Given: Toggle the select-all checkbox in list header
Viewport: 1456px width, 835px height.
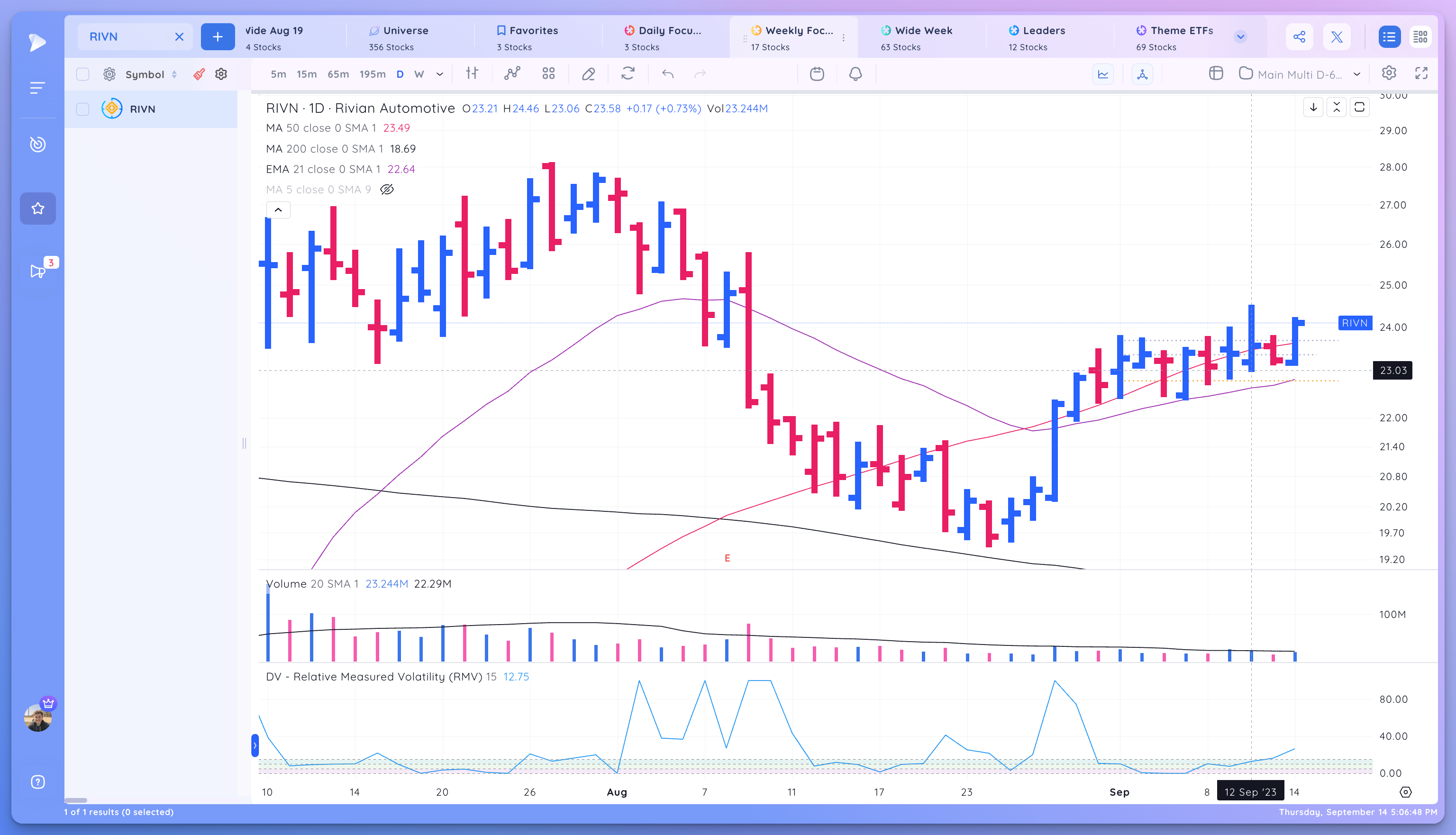Looking at the screenshot, I should tap(82, 74).
